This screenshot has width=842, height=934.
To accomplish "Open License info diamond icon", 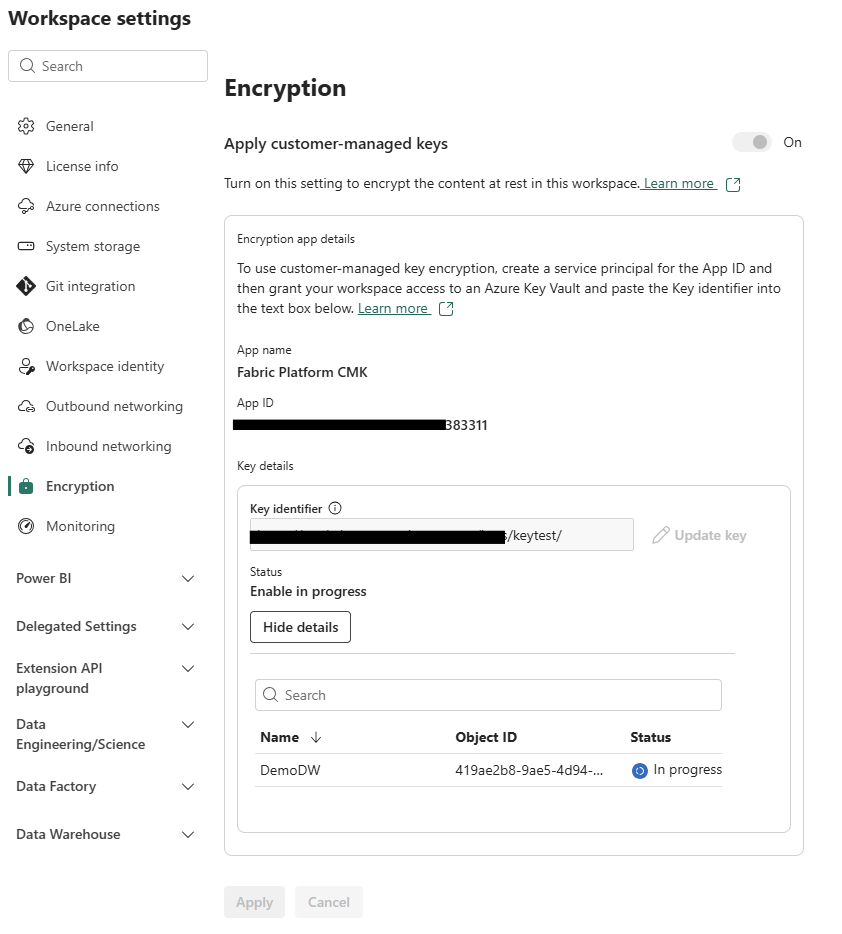I will click(x=27, y=166).
